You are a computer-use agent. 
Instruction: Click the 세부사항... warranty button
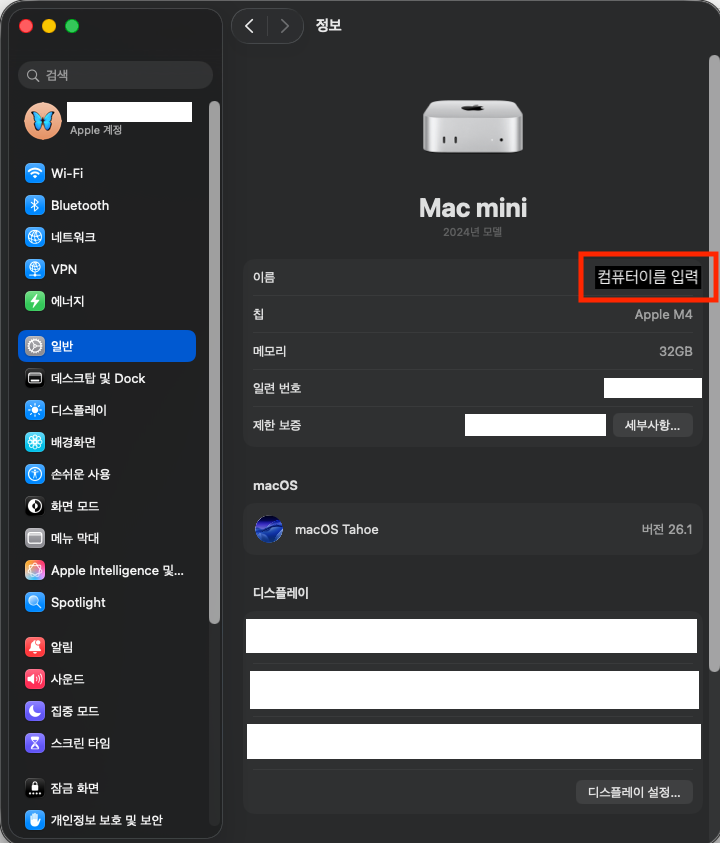pyautogui.click(x=652, y=425)
